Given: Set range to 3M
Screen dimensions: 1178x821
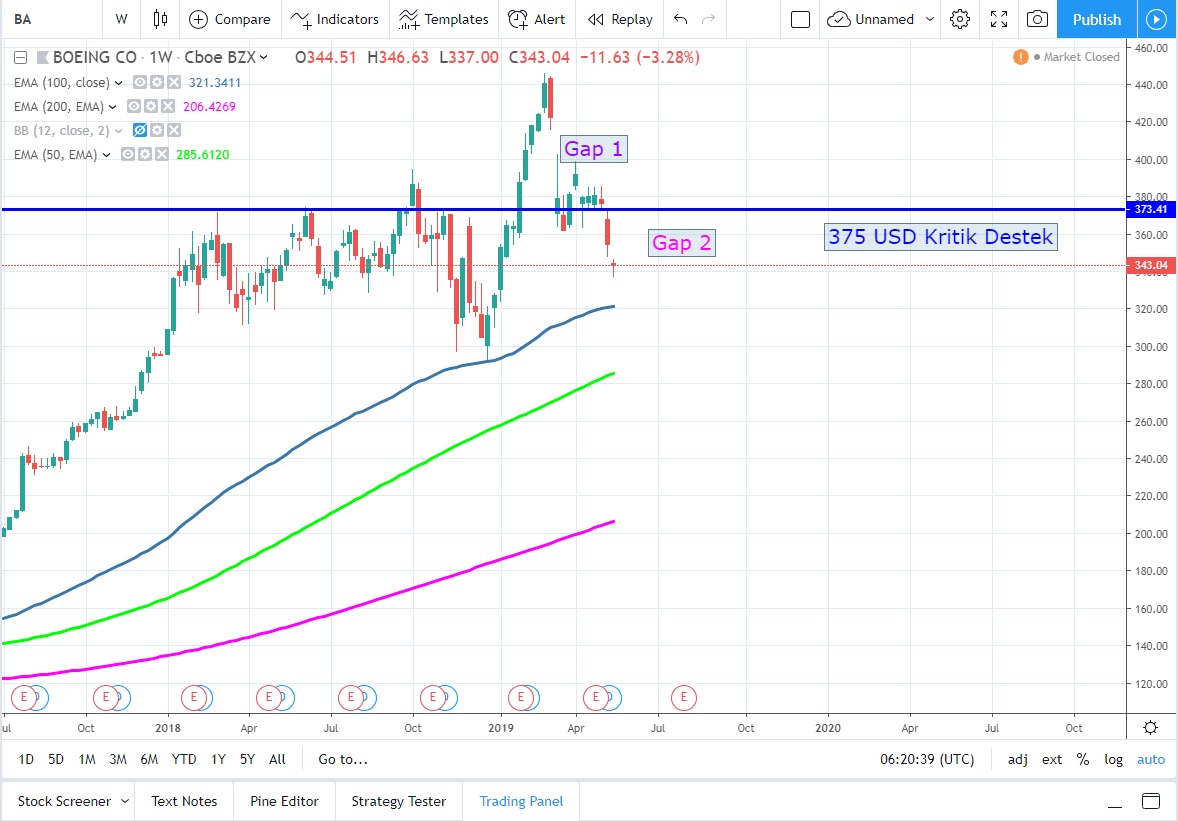Looking at the screenshot, I should coord(117,759).
